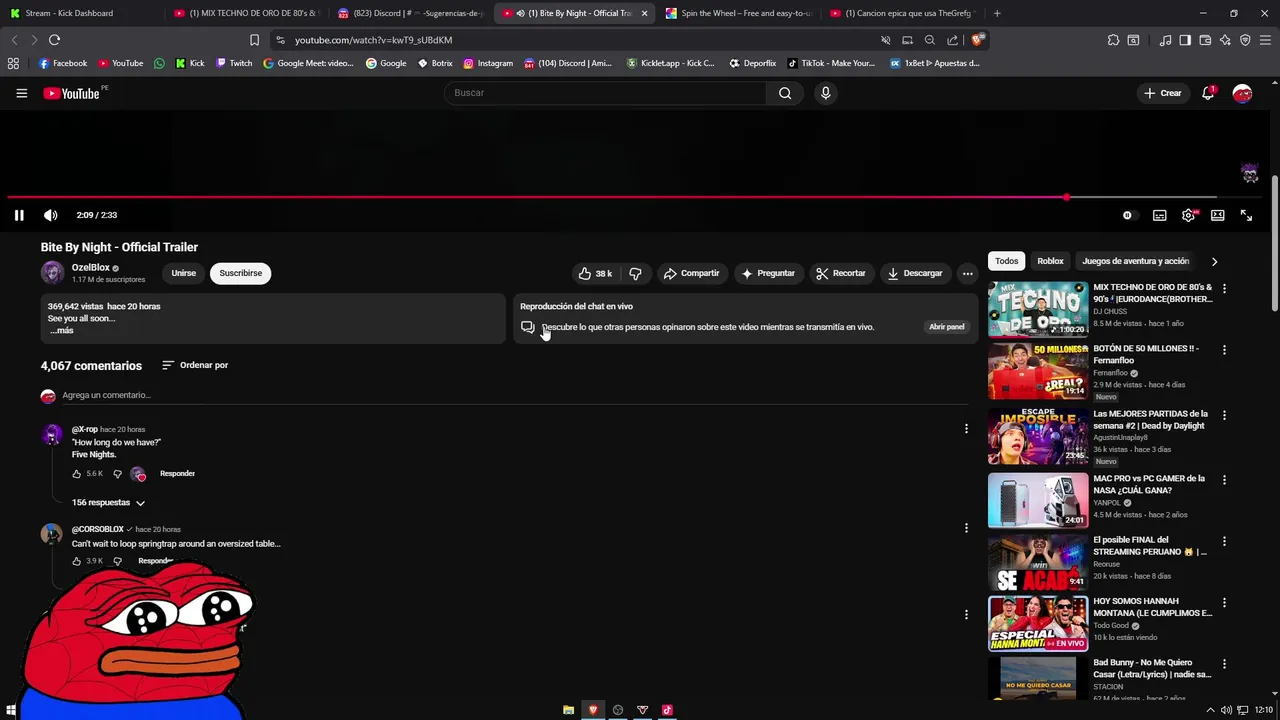The width and height of the screenshot is (1280, 720).
Task: Open the HOY SOMOS HANNAH MONTANA live video
Action: tap(1038, 624)
